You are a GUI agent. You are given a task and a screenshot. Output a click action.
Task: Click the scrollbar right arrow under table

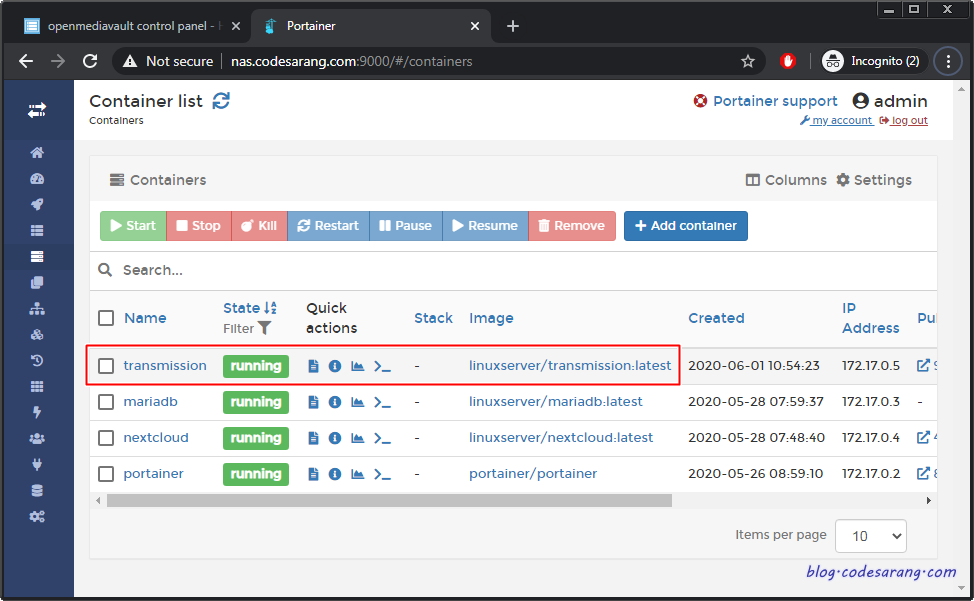[929, 500]
